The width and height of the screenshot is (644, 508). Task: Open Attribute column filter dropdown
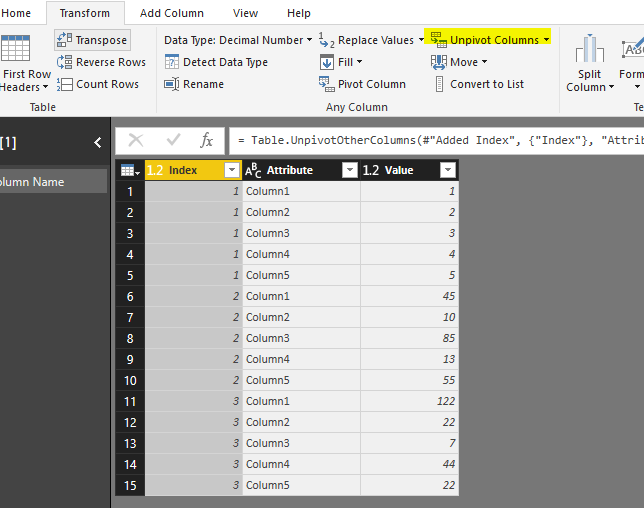(350, 170)
